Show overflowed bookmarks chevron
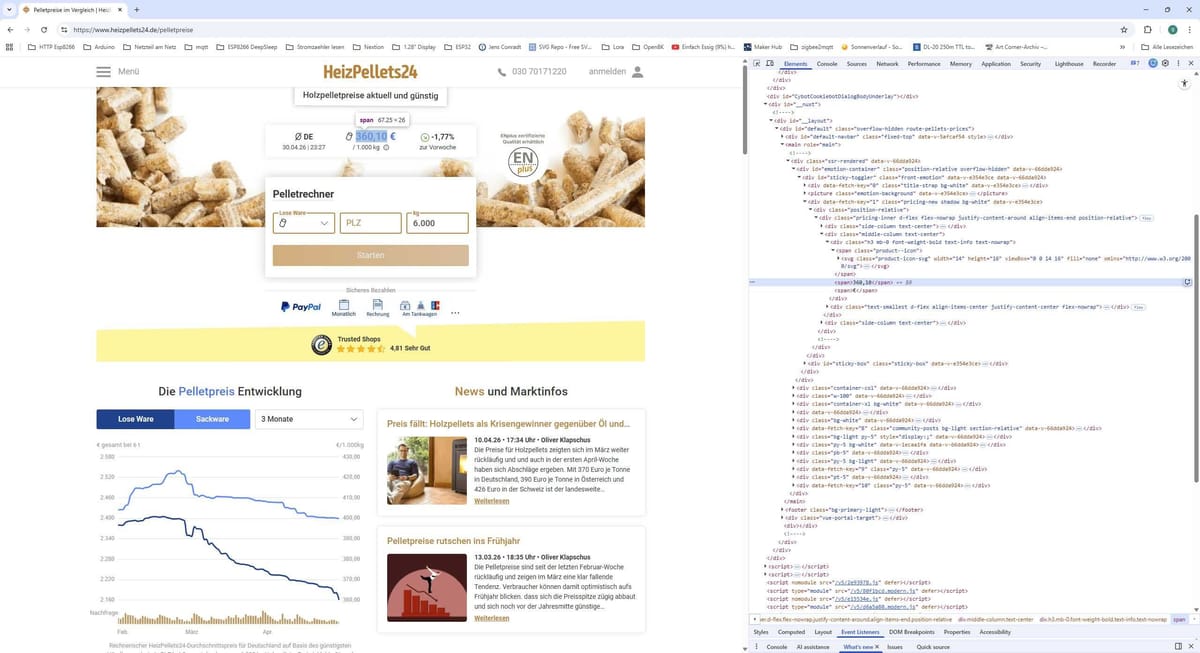 pos(1122,47)
